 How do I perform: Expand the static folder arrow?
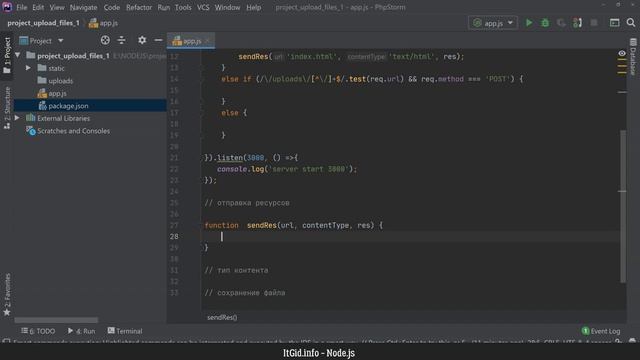pos(28,68)
